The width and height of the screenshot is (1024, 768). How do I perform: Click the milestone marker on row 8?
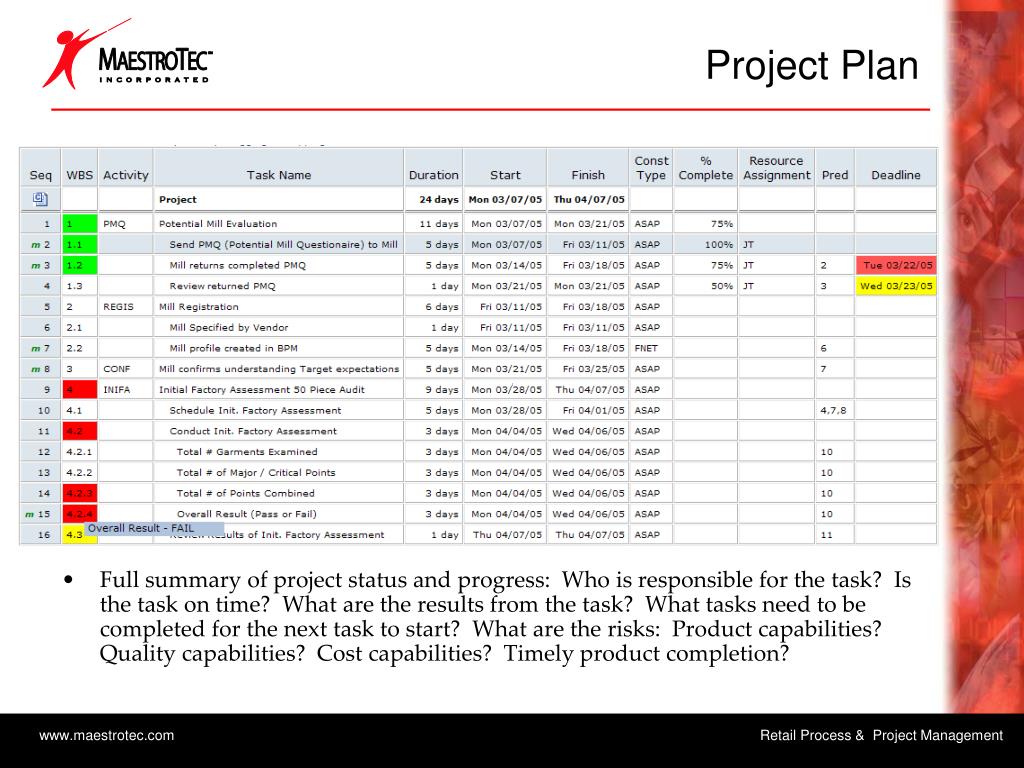pyautogui.click(x=35, y=369)
